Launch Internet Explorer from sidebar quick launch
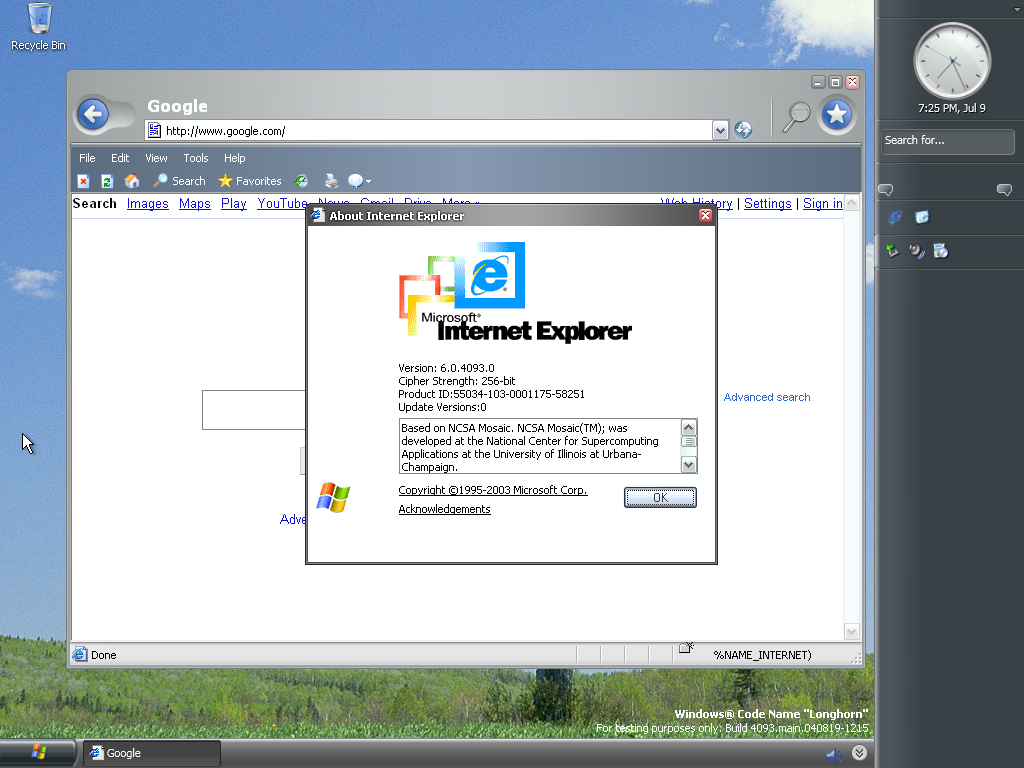This screenshot has height=768, width=1024. [x=895, y=217]
